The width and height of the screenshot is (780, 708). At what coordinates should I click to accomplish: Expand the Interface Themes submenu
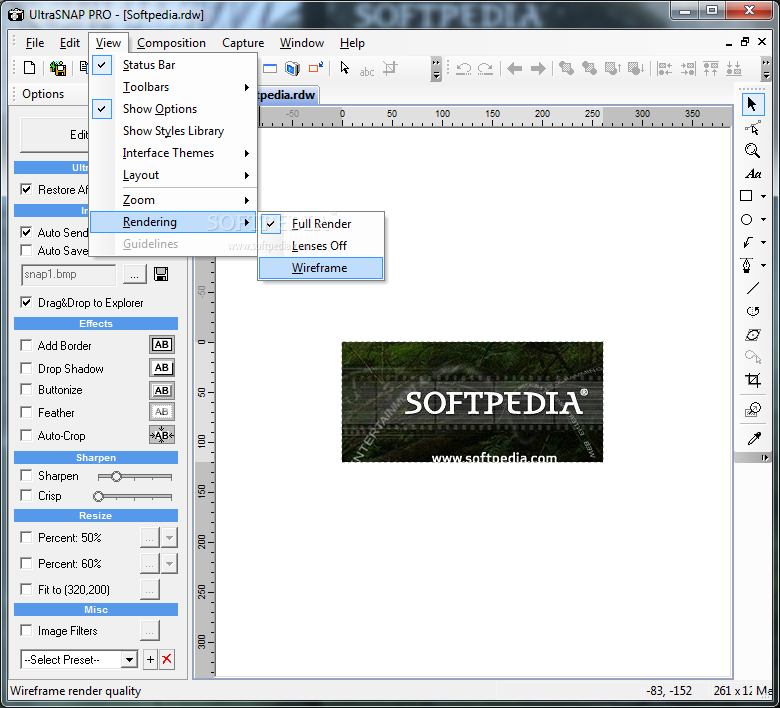[x=173, y=153]
